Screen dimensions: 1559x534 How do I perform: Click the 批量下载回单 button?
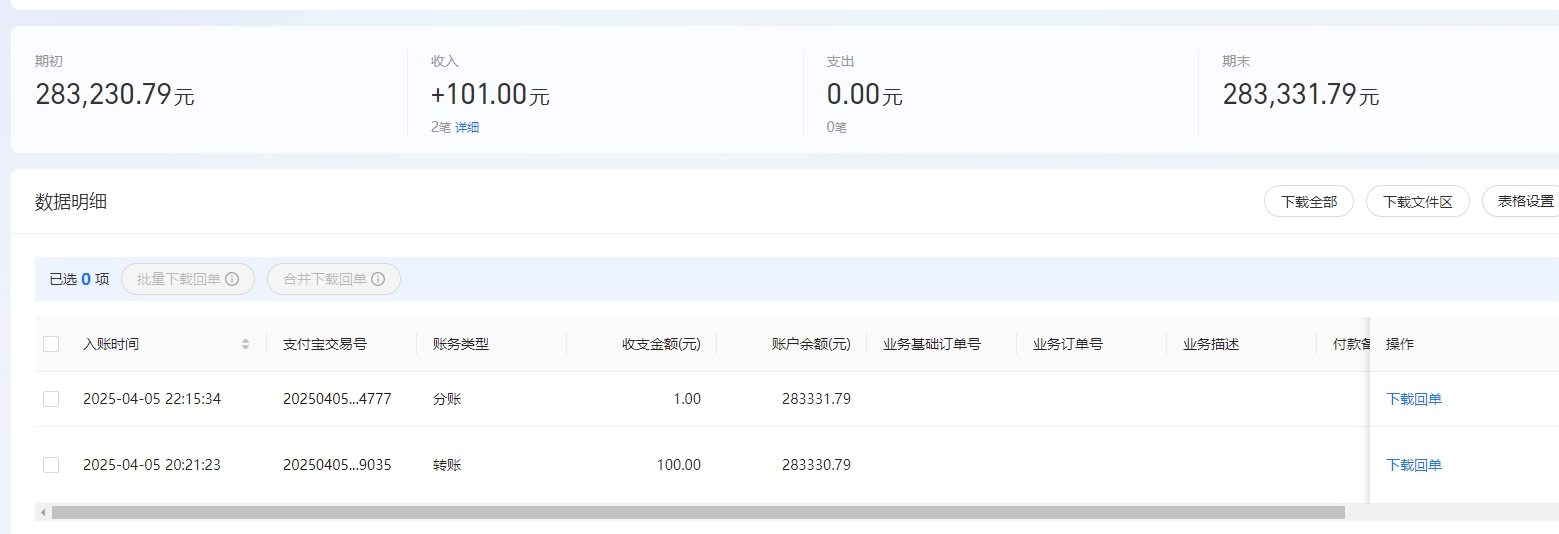click(188, 279)
